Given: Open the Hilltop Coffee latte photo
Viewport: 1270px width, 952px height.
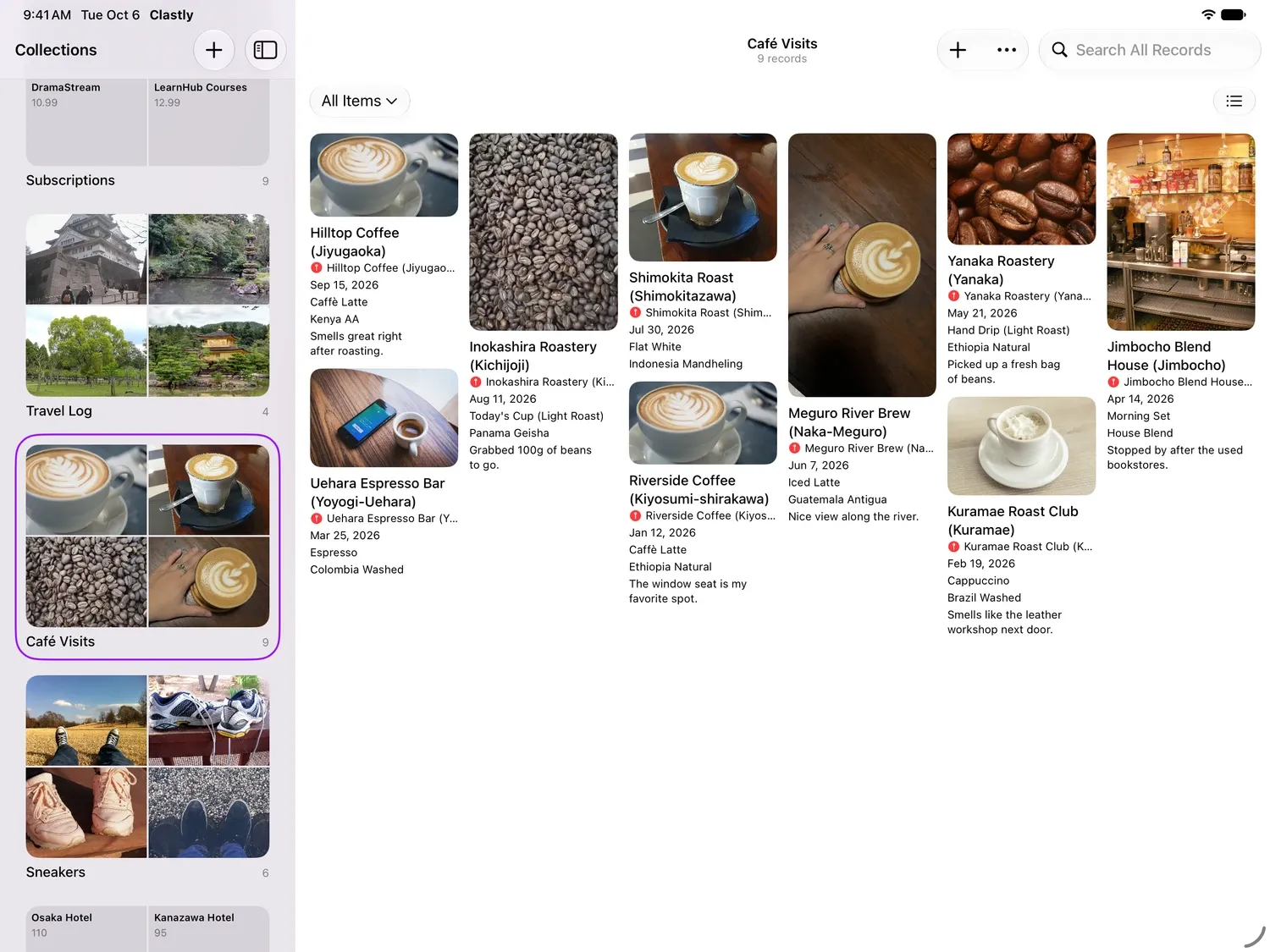Looking at the screenshot, I should [x=384, y=175].
